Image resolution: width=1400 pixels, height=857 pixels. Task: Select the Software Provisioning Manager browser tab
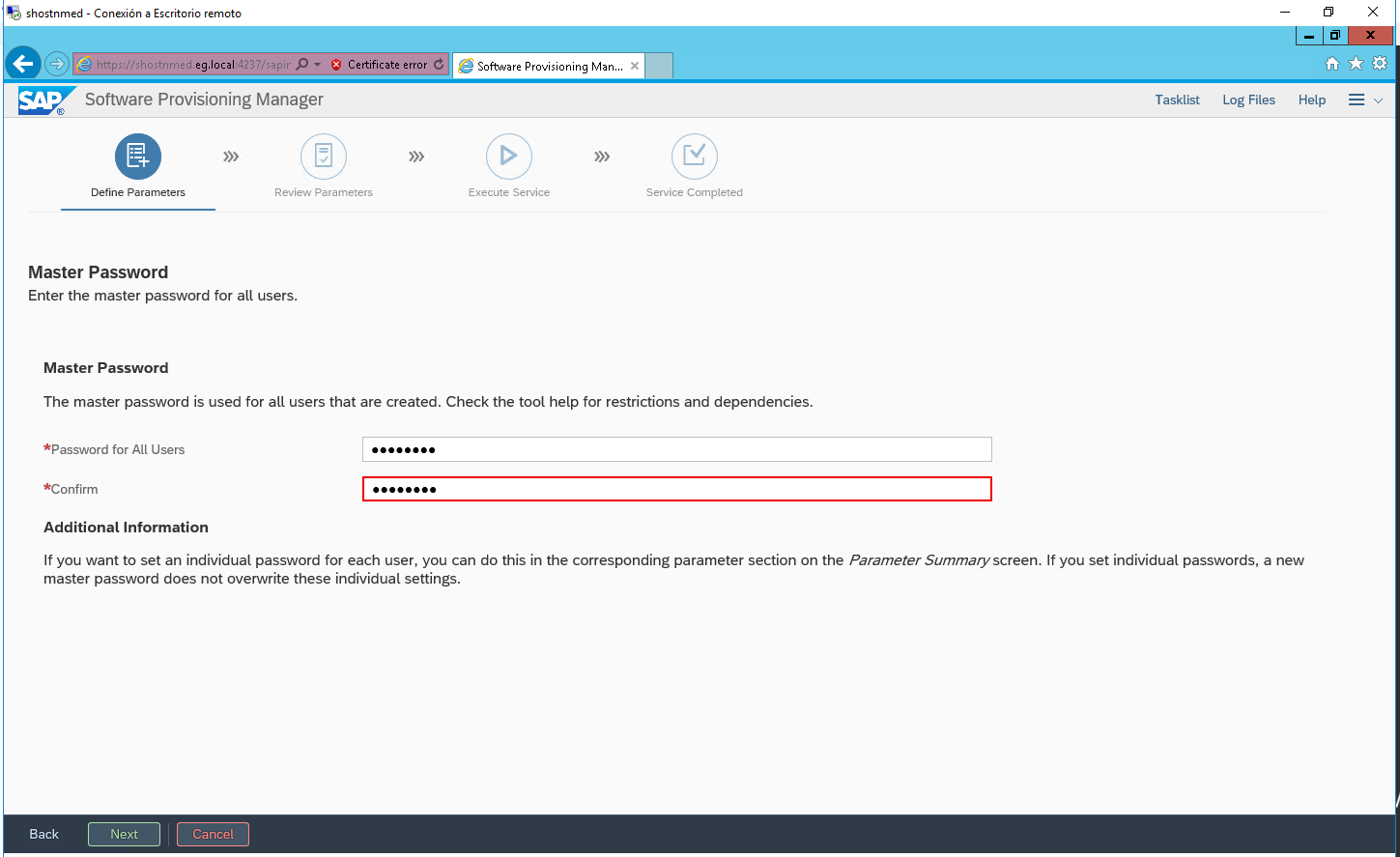tap(549, 66)
